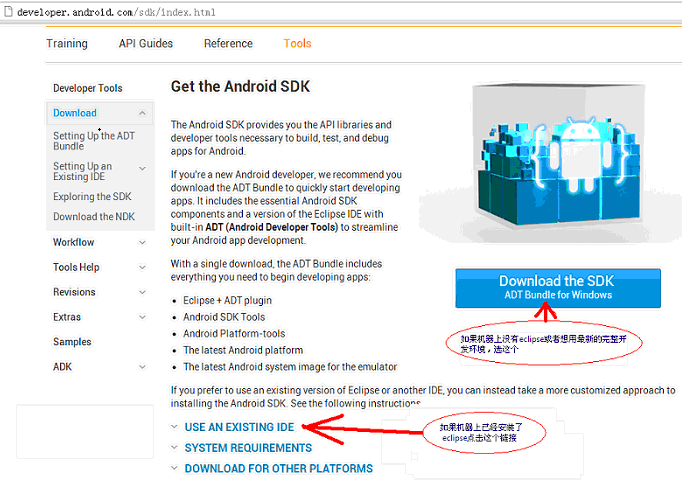The image size is (682, 483).
Task: Open the Revisions section
Action: tap(74, 292)
